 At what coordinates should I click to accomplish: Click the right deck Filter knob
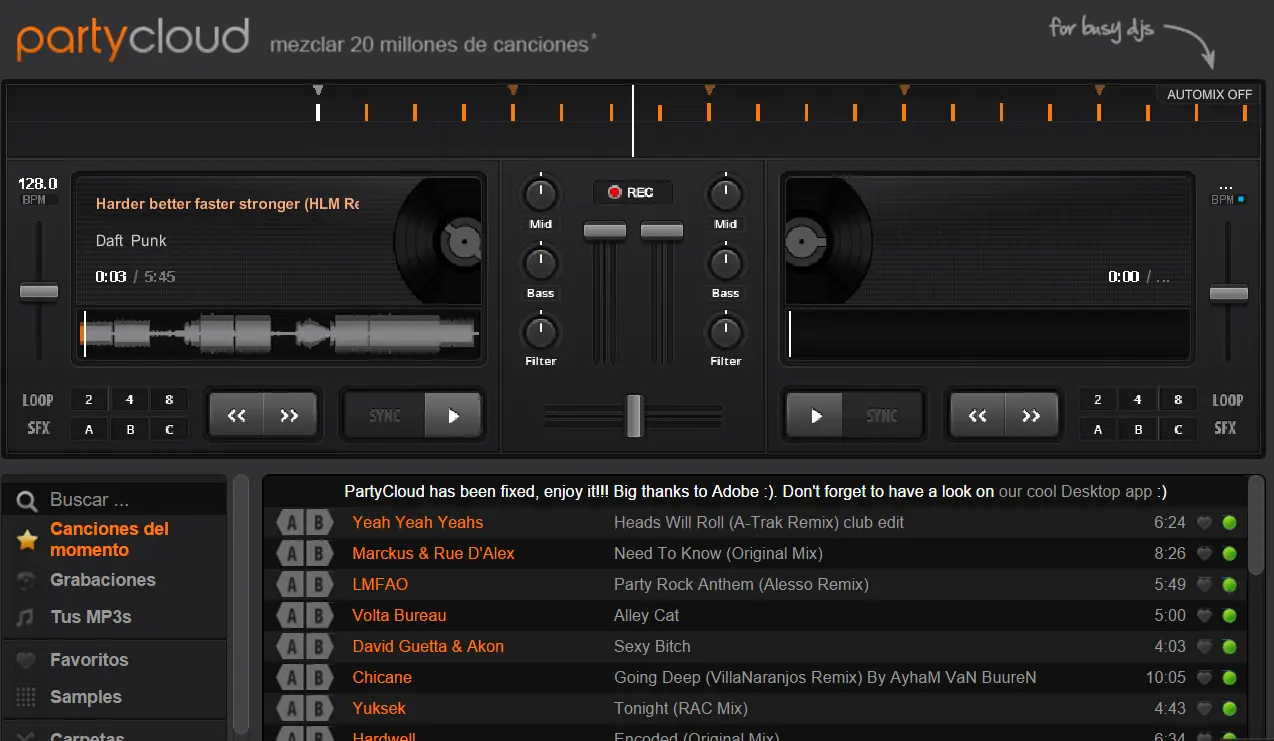pyautogui.click(x=725, y=331)
